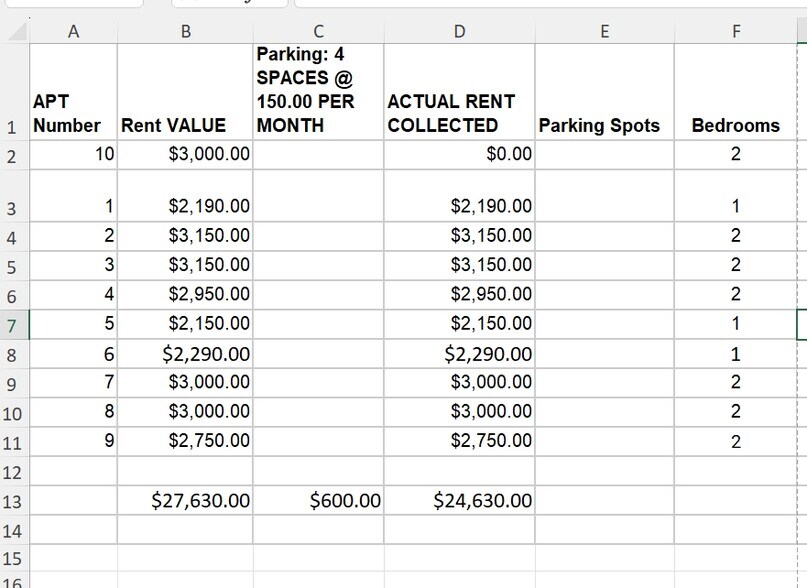Image resolution: width=807 pixels, height=588 pixels.
Task: Select row 7 header
Action: (x=13, y=326)
